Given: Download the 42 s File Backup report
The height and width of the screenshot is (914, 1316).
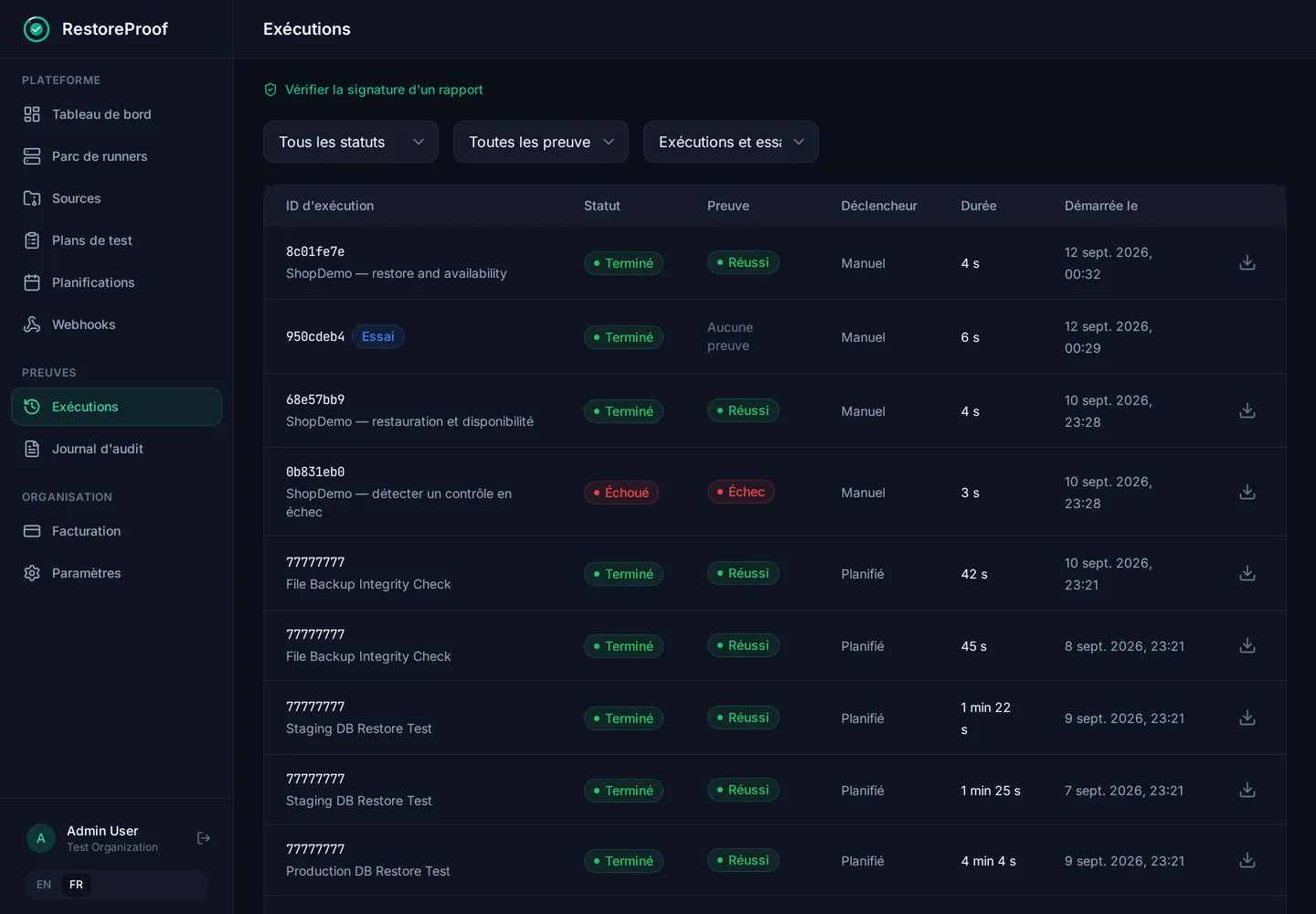Looking at the screenshot, I should (x=1247, y=574).
